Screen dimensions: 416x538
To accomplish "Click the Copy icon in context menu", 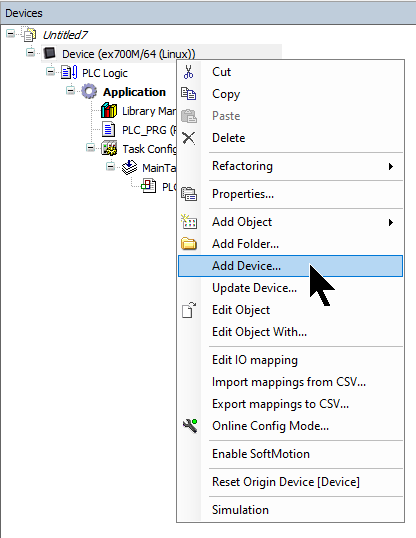I will click(x=188, y=94).
